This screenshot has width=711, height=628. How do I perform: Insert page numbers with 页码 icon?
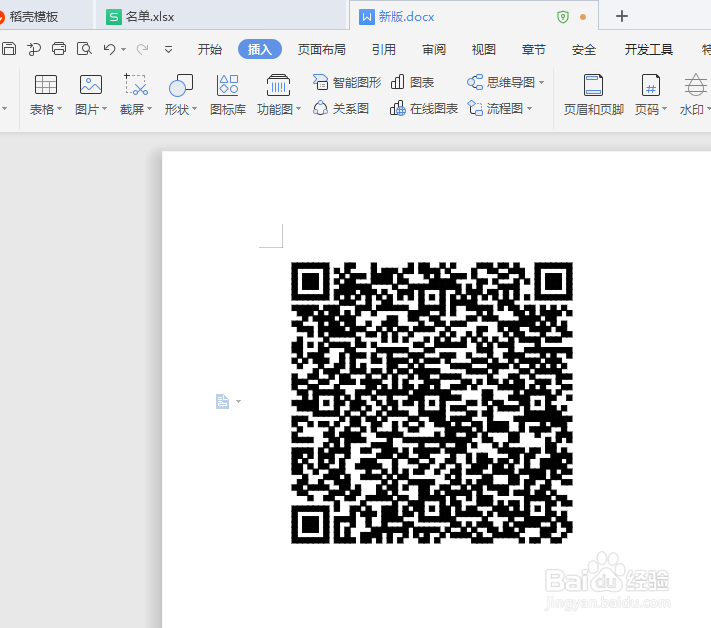(651, 85)
